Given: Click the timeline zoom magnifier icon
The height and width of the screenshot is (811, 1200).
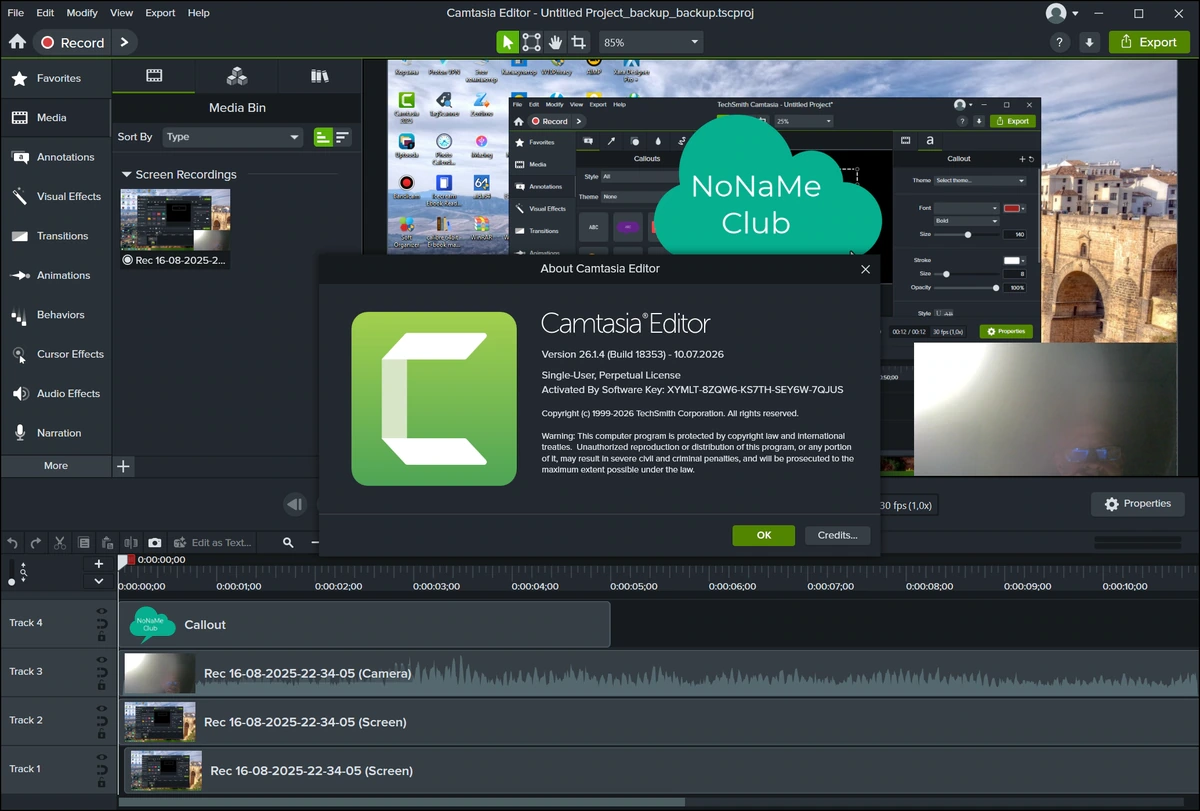Looking at the screenshot, I should click(x=288, y=543).
